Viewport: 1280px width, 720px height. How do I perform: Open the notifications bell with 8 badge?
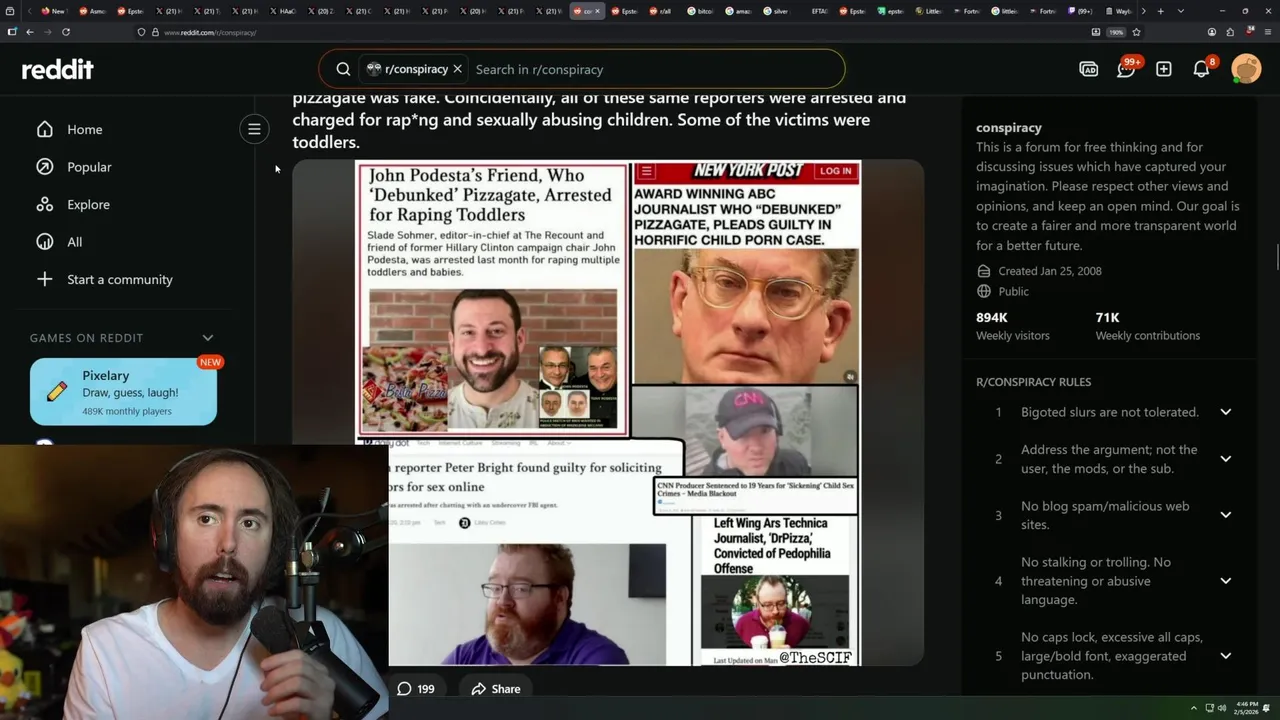click(1202, 69)
